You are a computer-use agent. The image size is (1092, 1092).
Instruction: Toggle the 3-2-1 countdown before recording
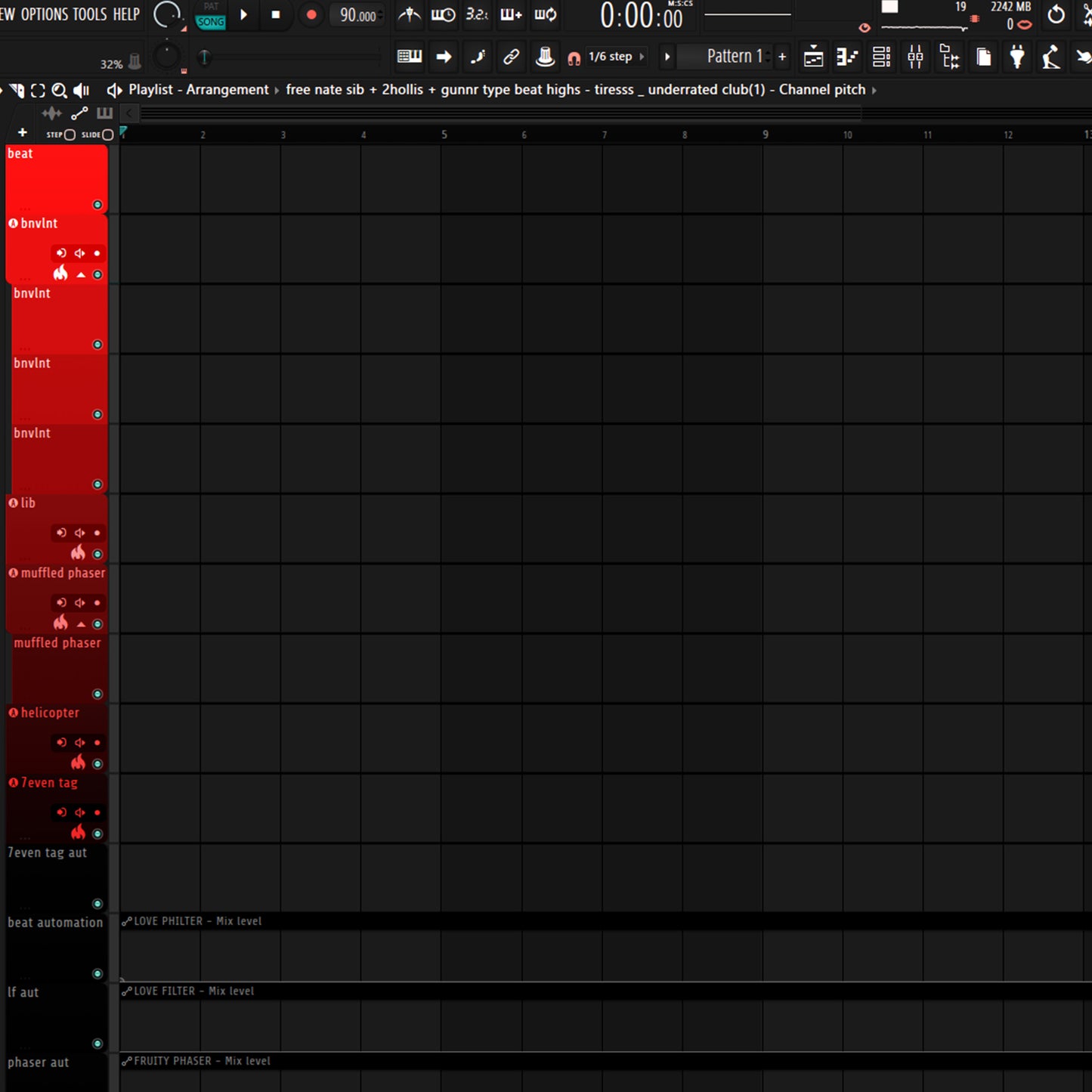point(477,14)
